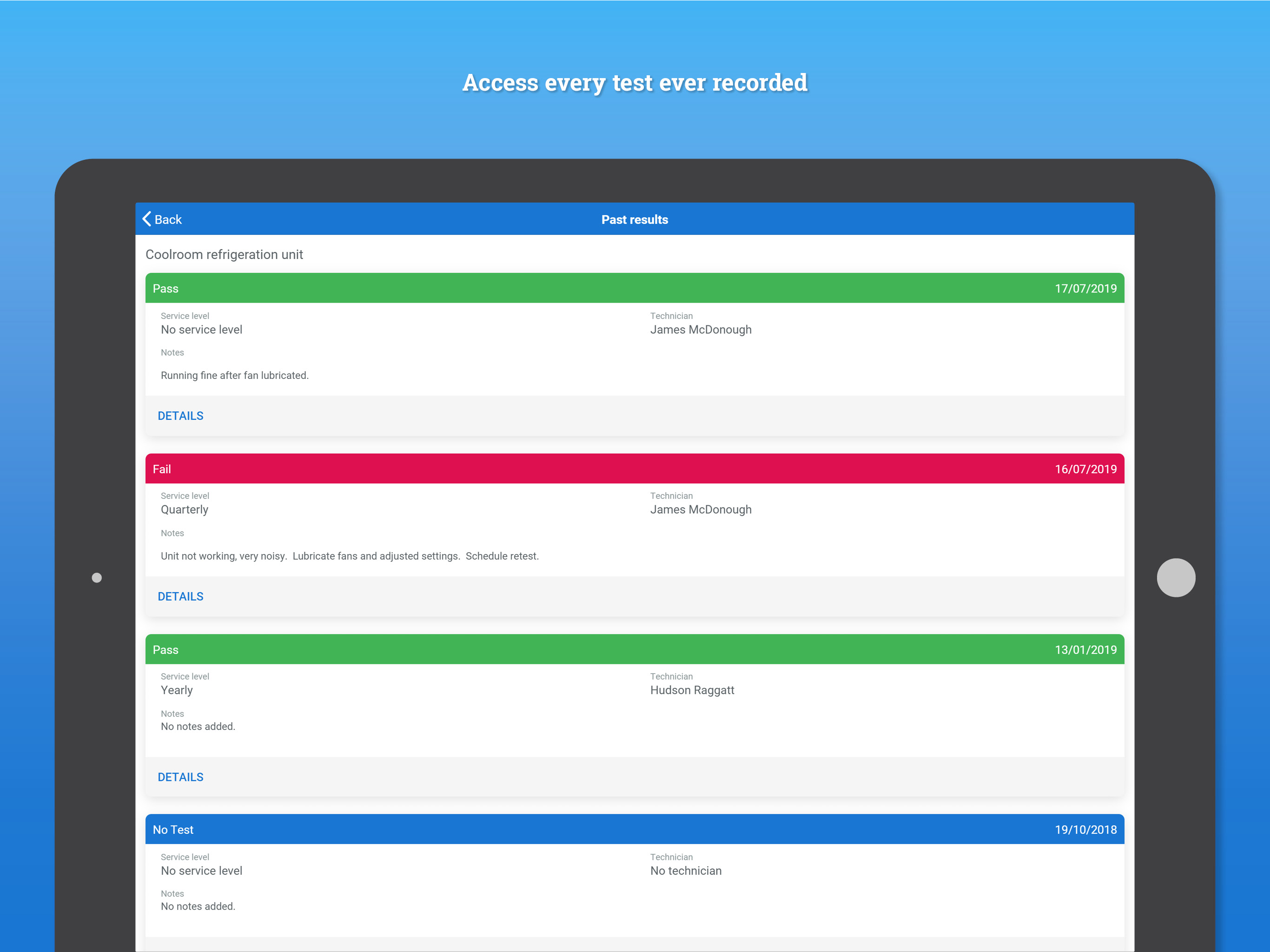Open DETAILS for 16/07/2019 Fail result
1270x952 pixels.
[x=180, y=596]
